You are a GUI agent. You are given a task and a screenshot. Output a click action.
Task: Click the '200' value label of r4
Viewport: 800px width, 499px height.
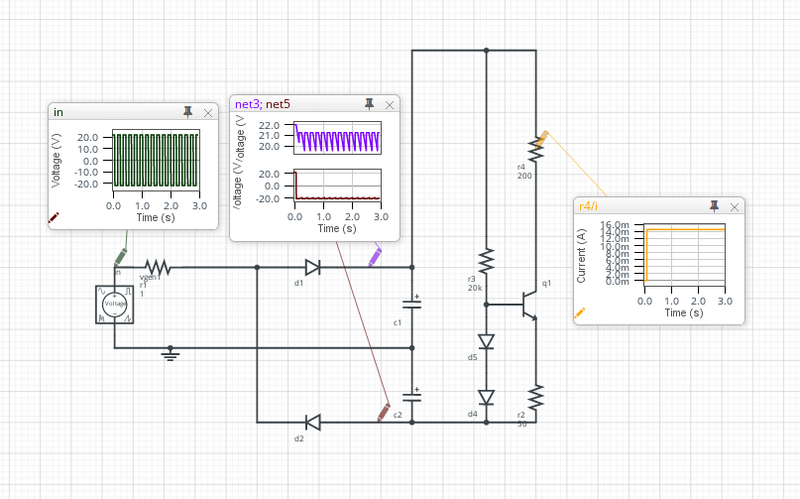coord(524,176)
